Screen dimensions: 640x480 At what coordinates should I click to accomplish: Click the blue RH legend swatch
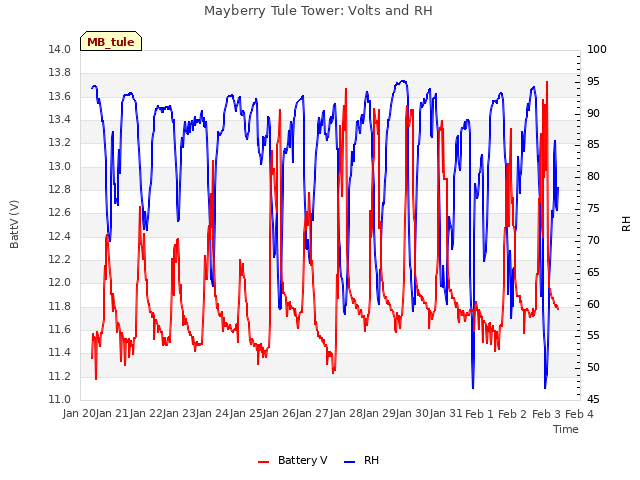pyautogui.click(x=350, y=462)
